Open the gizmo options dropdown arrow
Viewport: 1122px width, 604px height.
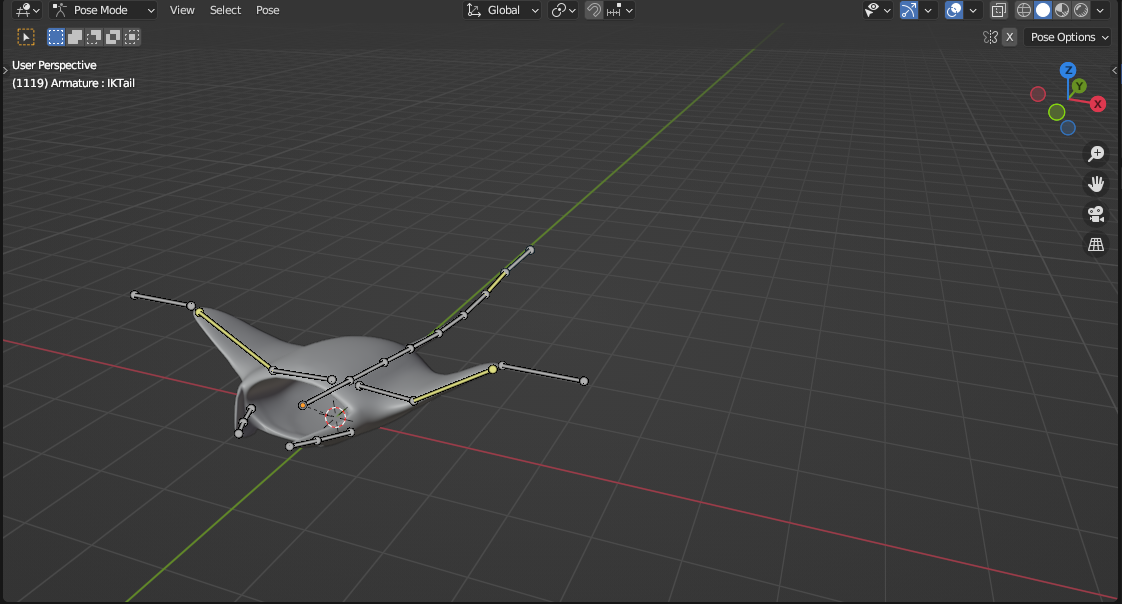coord(928,10)
